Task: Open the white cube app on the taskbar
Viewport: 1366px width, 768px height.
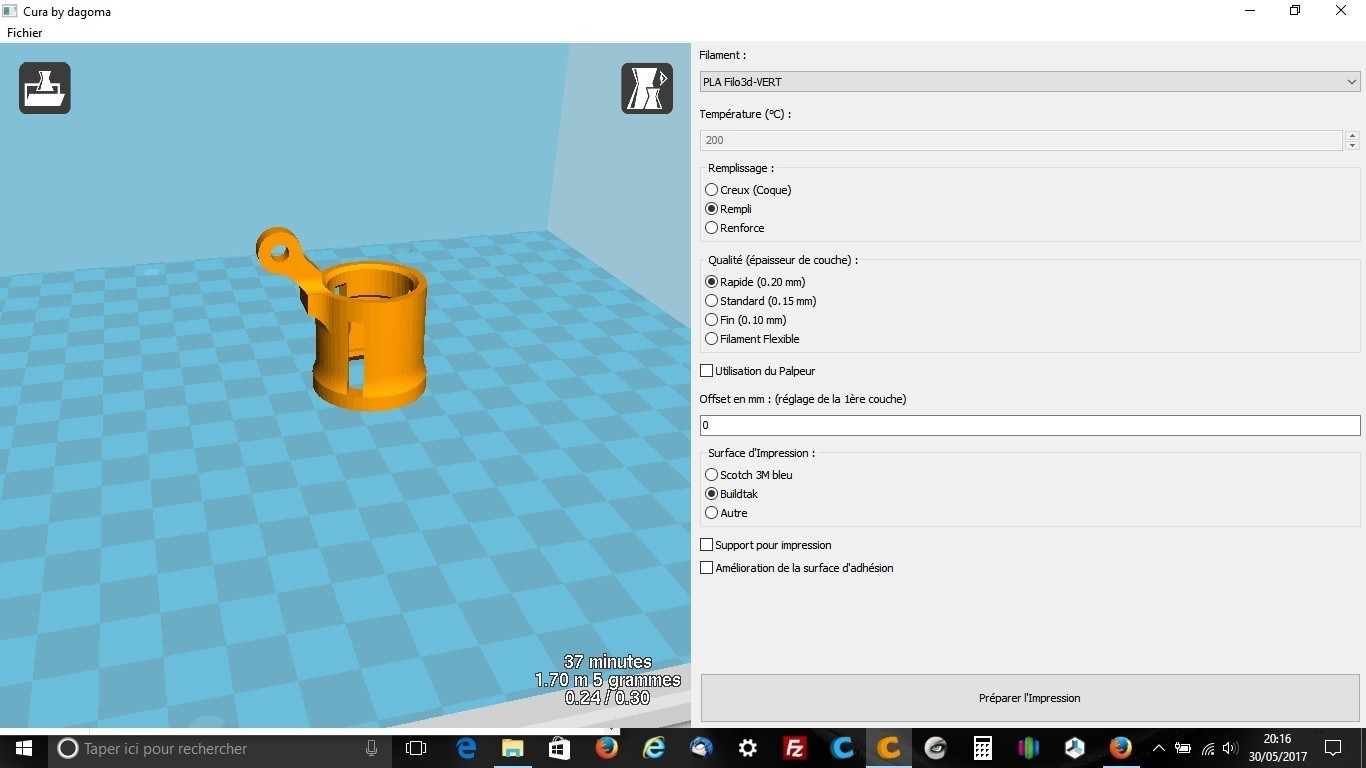Action: [1075, 748]
